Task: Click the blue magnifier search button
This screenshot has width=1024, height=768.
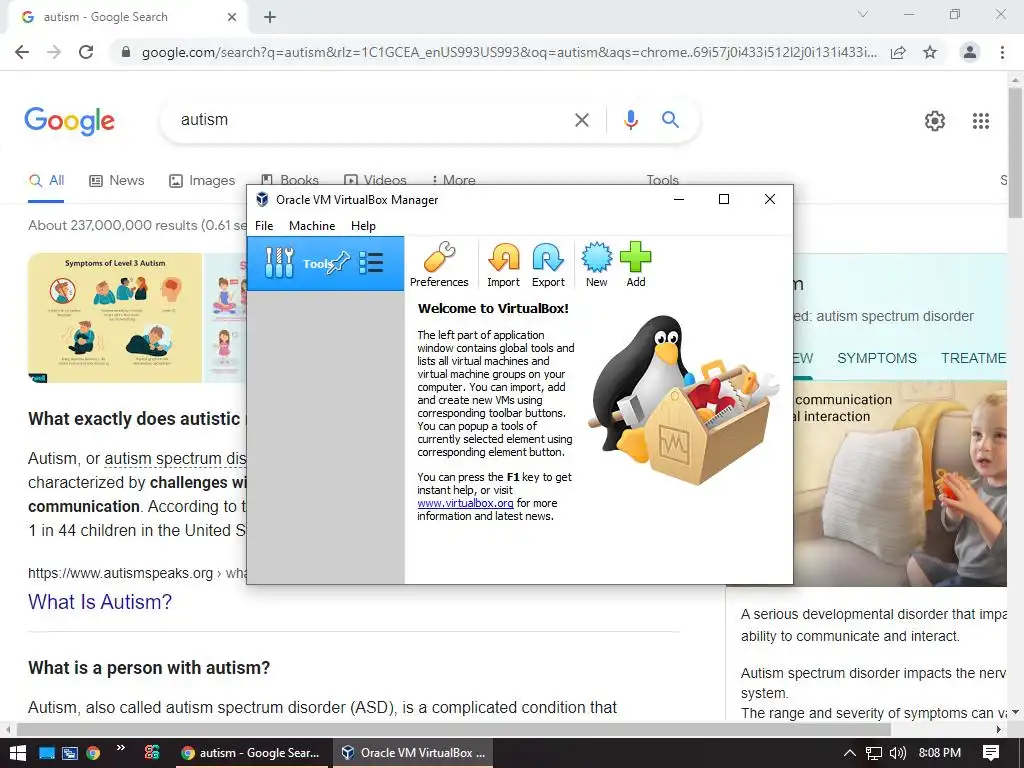Action: pyautogui.click(x=670, y=120)
